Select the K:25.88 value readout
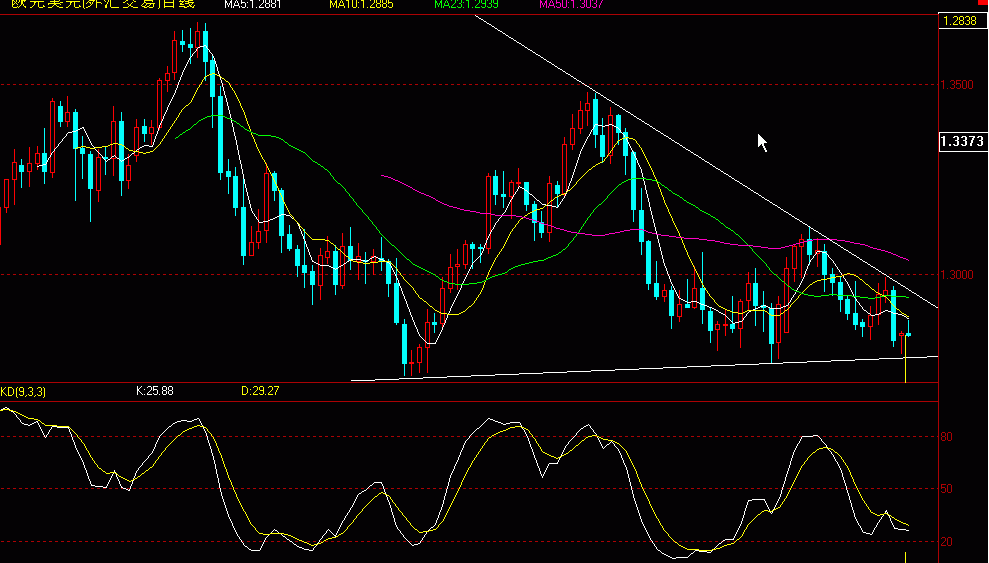989x563 pixels. (x=155, y=391)
